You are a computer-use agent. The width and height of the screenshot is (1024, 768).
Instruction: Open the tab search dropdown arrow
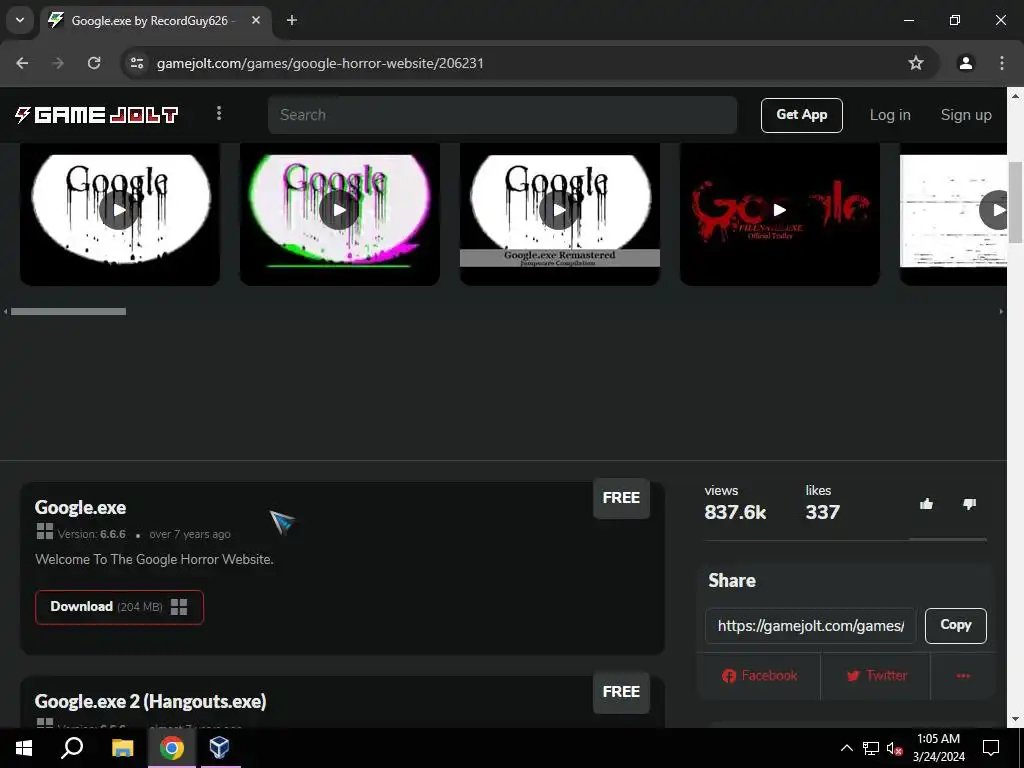(x=20, y=20)
